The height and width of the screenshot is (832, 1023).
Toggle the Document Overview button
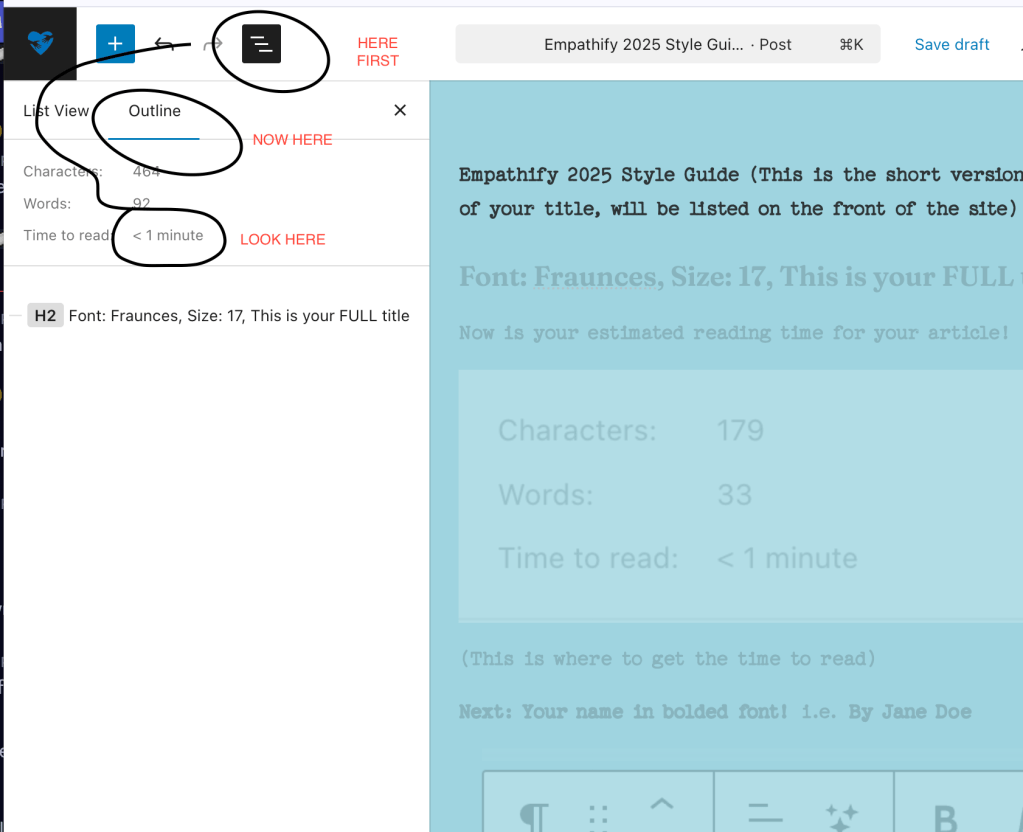[x=261, y=44]
